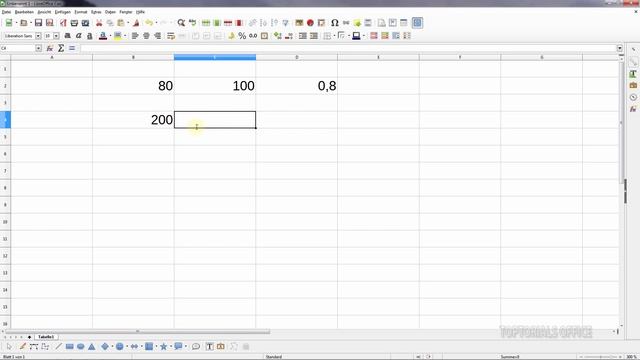The height and width of the screenshot is (360, 640).
Task: Click the formula input line
Action: click(x=348, y=48)
